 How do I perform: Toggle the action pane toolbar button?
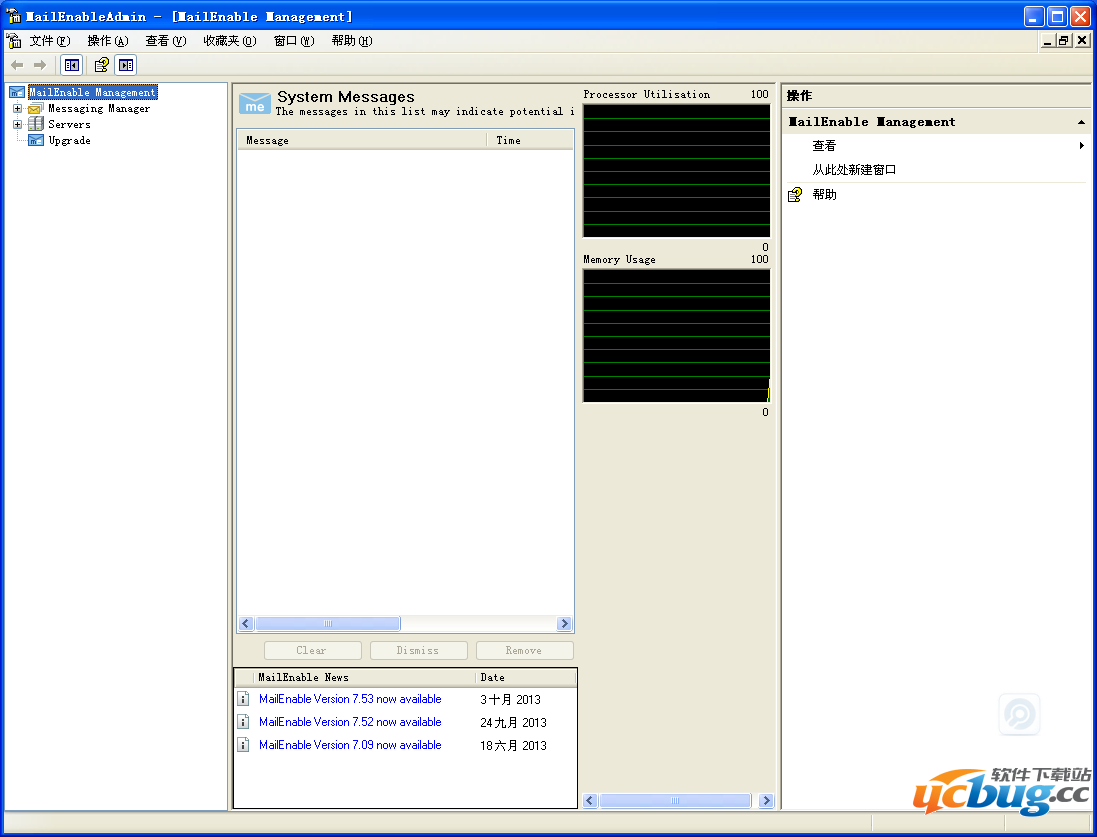125,65
